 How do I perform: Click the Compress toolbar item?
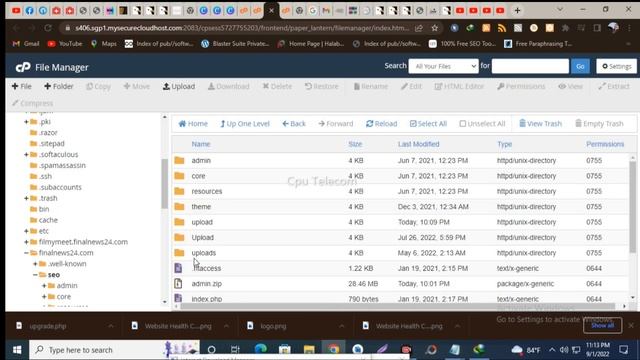[32, 103]
